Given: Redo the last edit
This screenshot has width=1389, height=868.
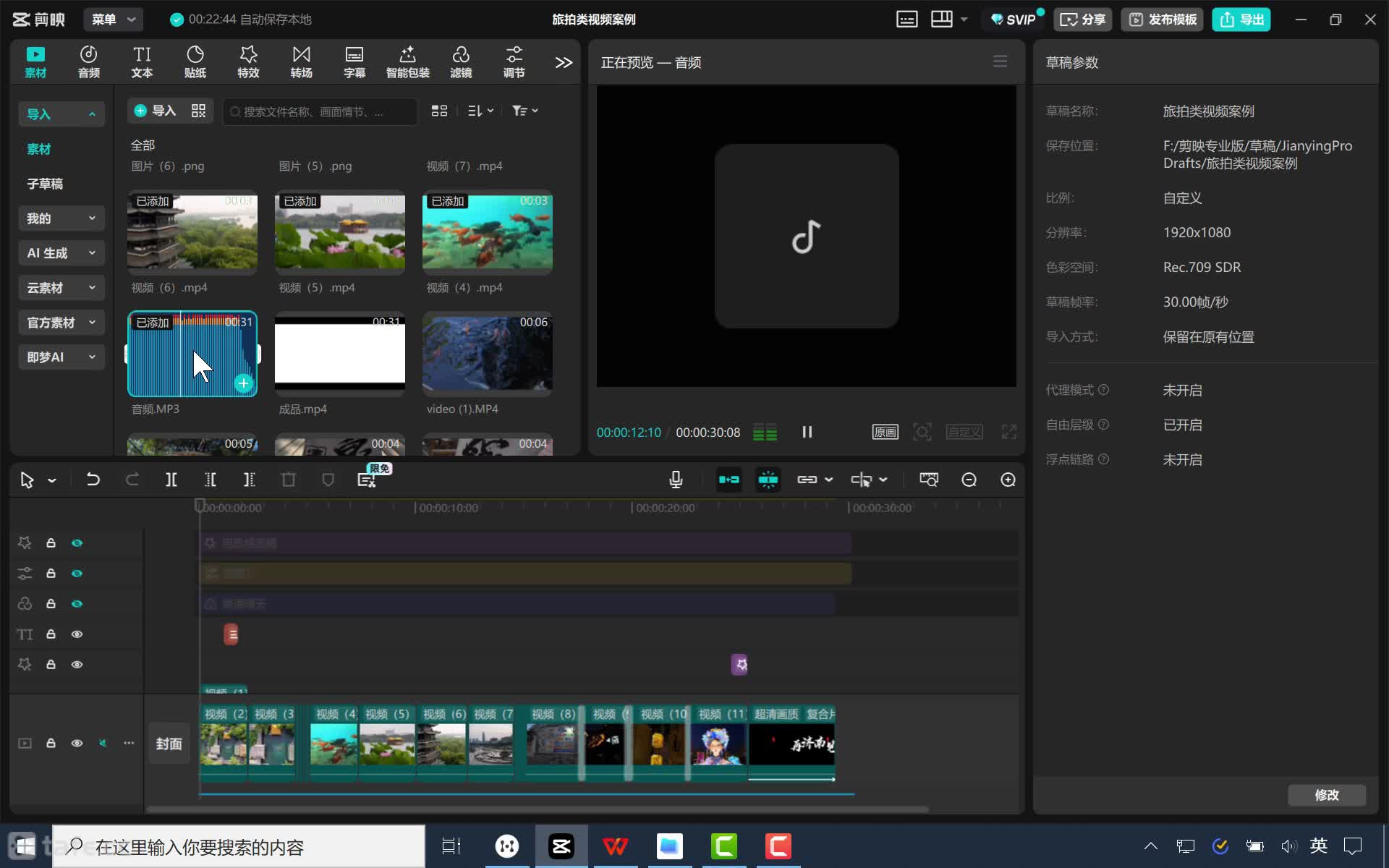Looking at the screenshot, I should pyautogui.click(x=132, y=480).
